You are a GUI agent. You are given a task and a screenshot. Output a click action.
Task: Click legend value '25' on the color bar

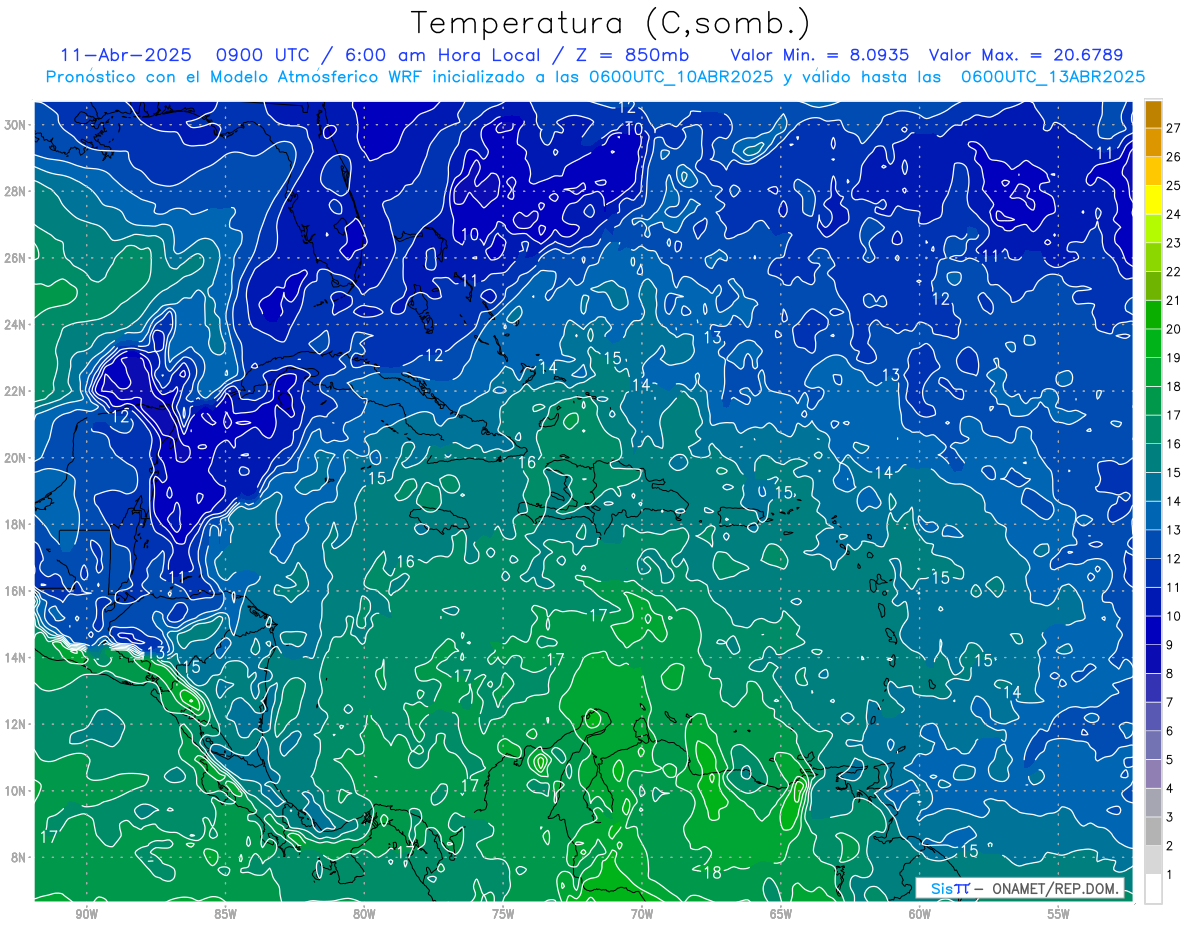[x=1173, y=186]
